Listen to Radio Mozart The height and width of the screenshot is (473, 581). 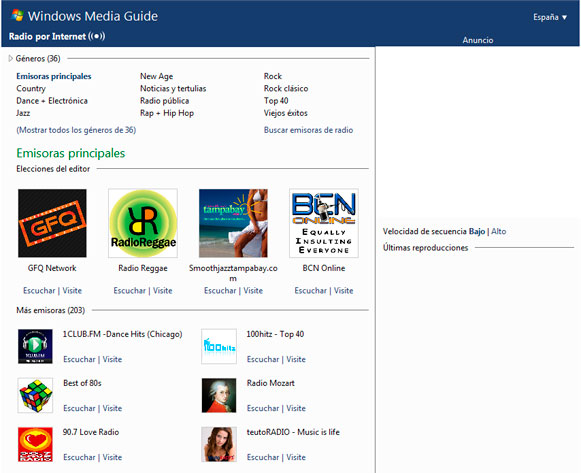[x=263, y=408]
